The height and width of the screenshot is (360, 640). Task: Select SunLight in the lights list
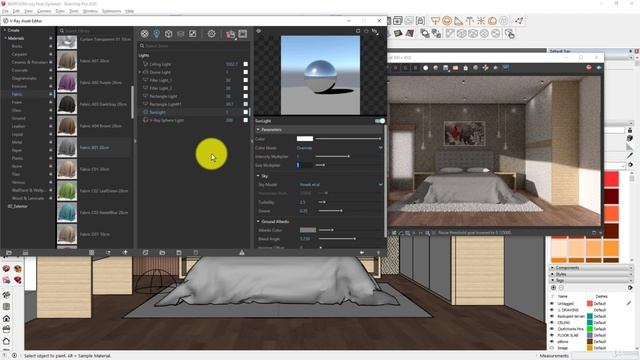pos(158,112)
